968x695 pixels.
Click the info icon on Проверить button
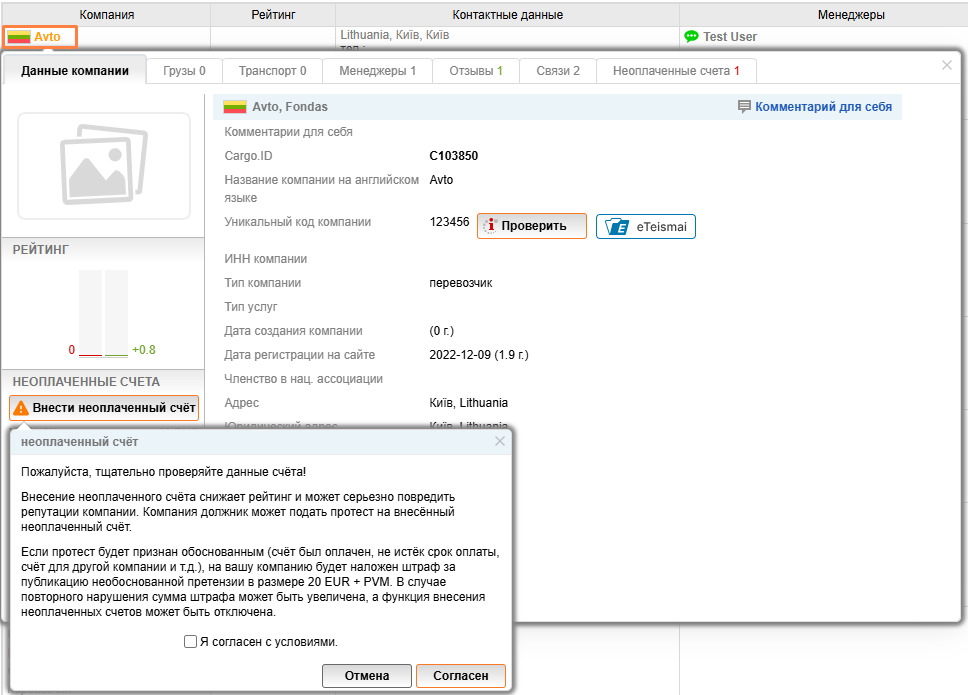(489, 226)
